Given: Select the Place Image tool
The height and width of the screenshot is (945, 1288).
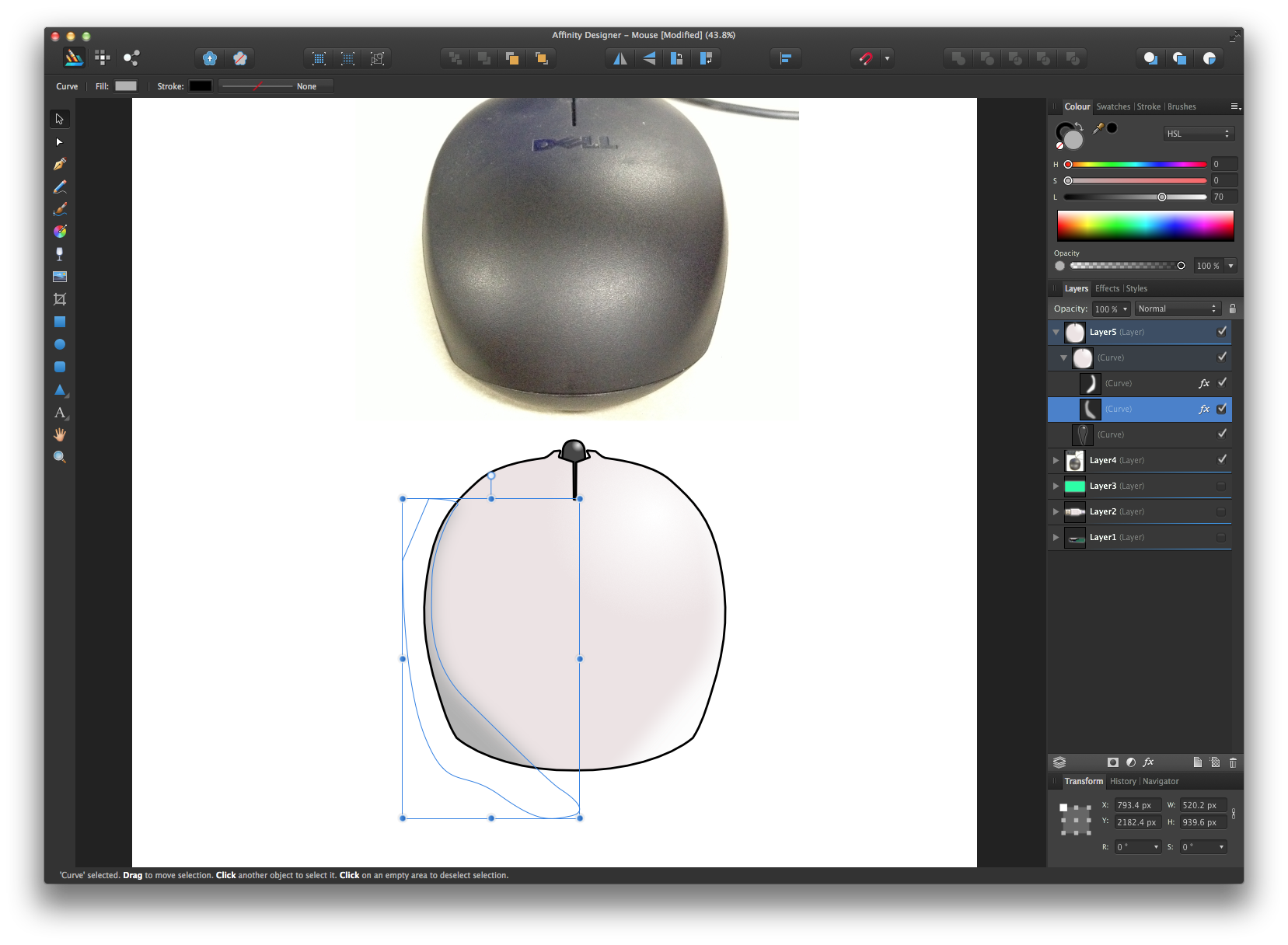Looking at the screenshot, I should 60,277.
